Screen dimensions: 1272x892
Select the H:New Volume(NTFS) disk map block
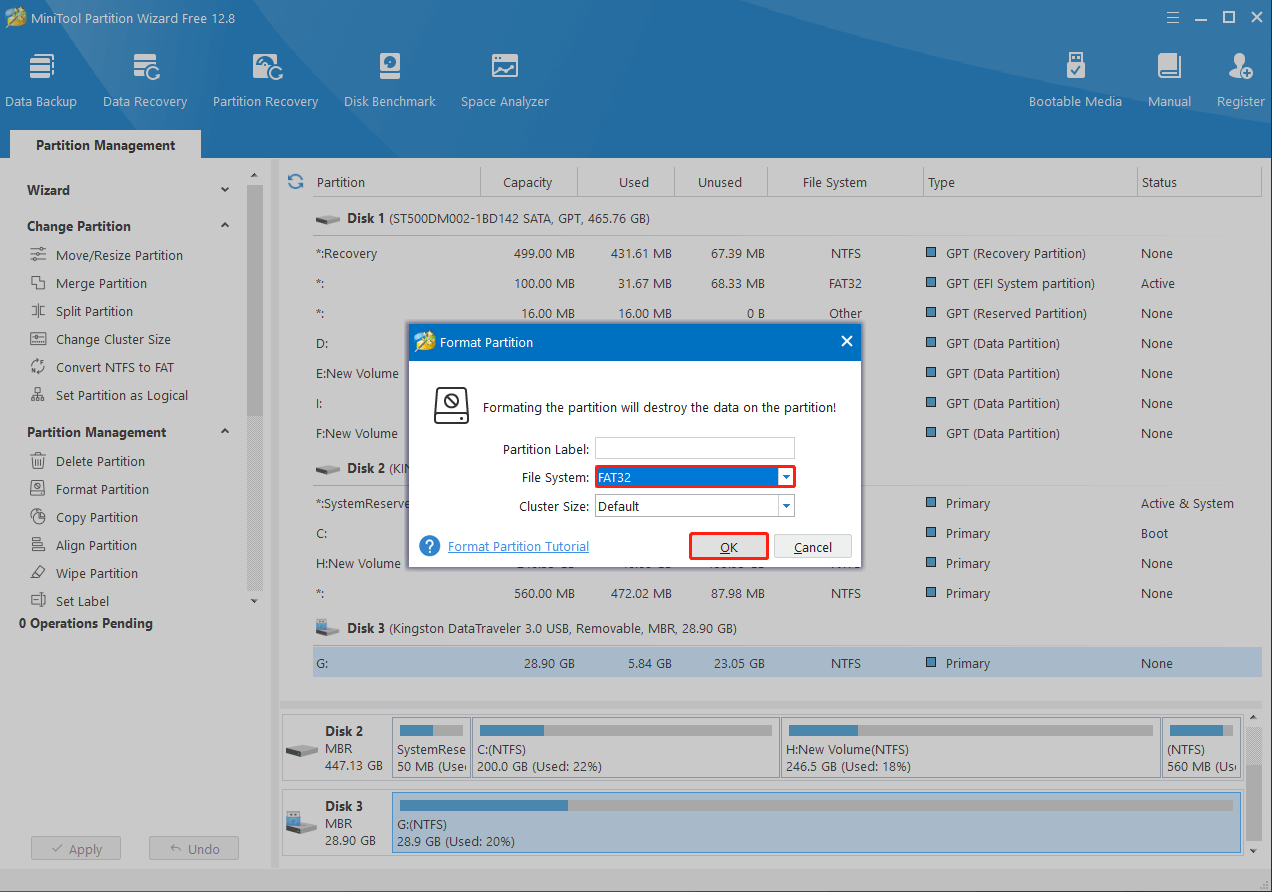click(x=970, y=747)
